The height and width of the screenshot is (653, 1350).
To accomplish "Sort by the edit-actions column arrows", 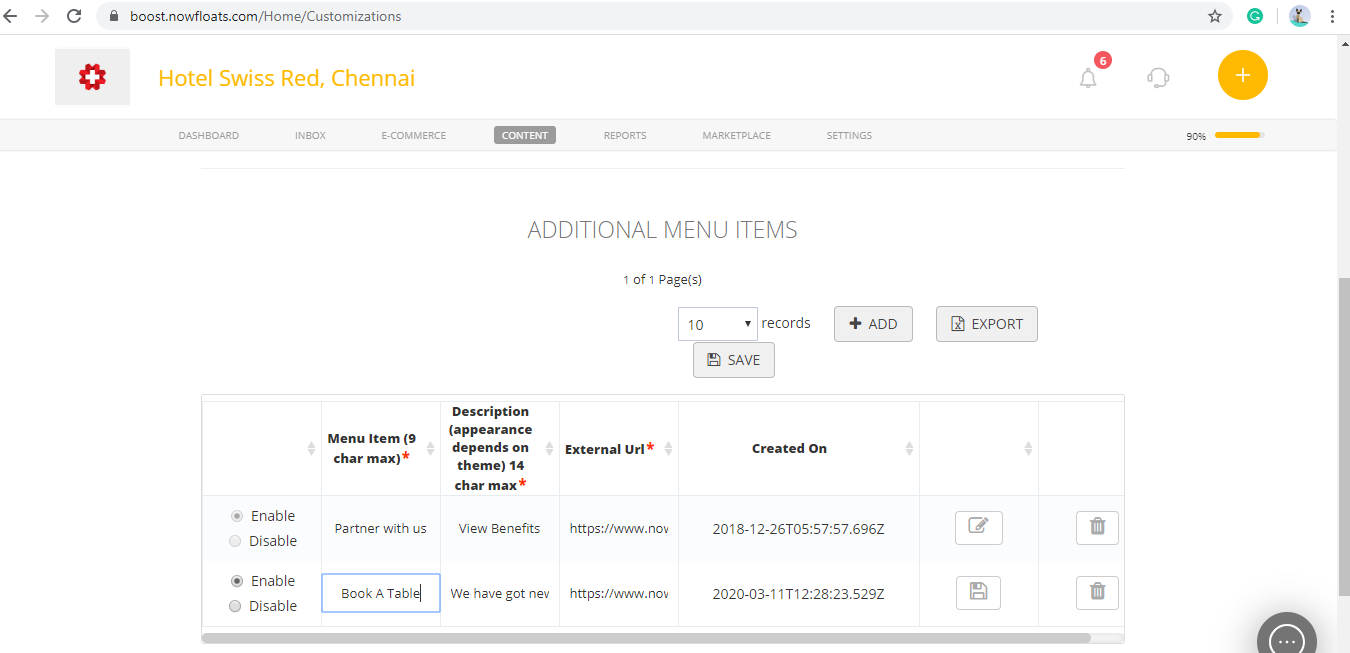I will [x=1029, y=449].
